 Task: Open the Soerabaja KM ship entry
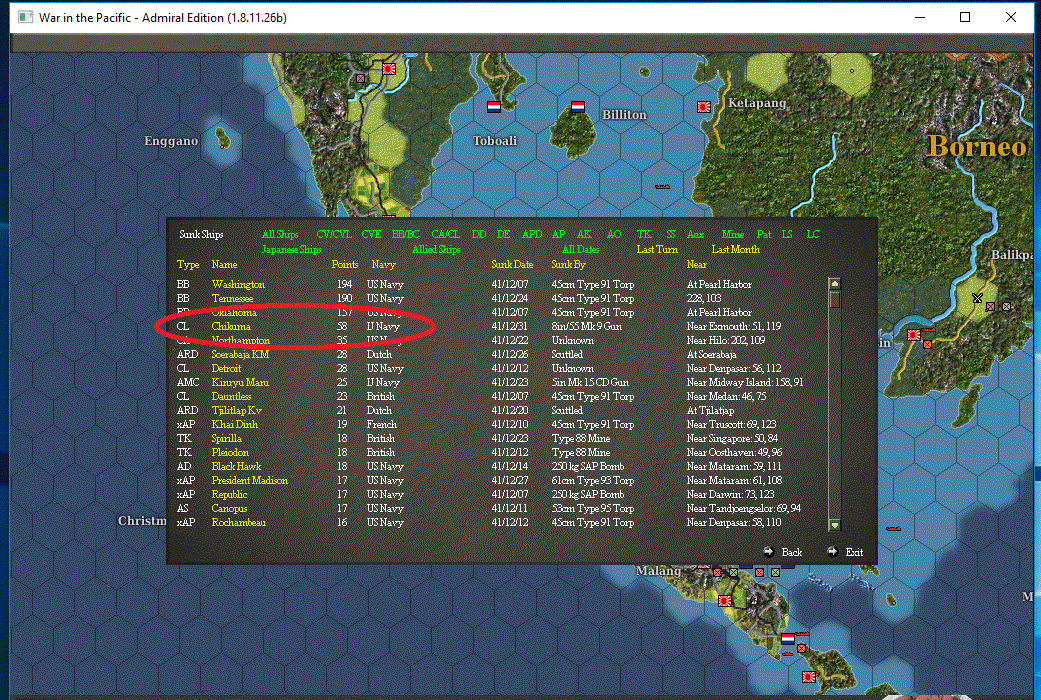coord(240,354)
